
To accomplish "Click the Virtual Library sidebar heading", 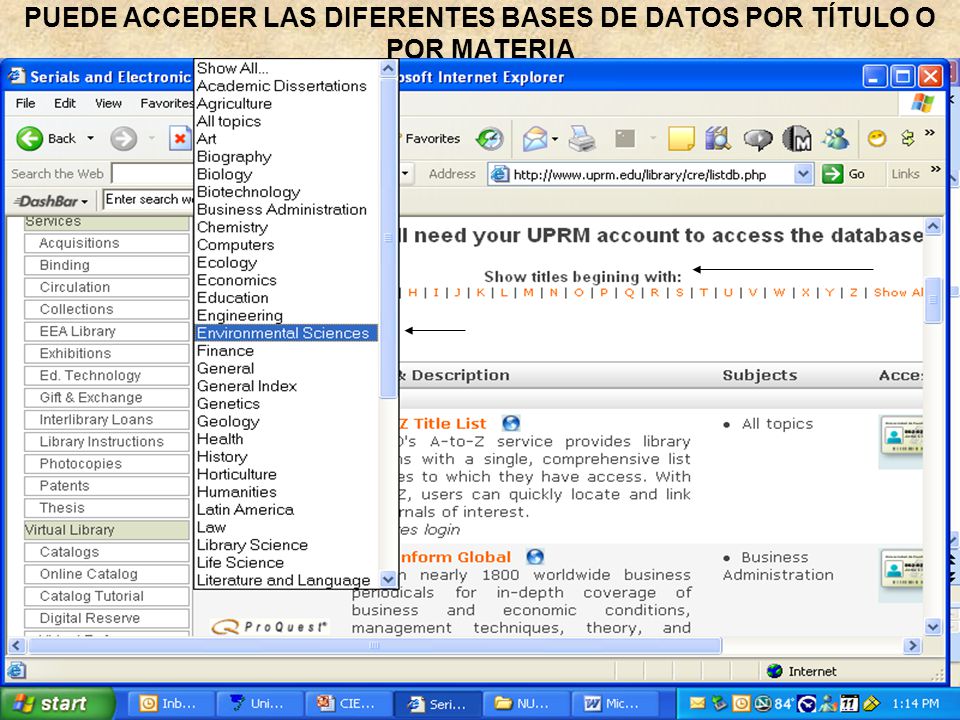I will pos(107,530).
